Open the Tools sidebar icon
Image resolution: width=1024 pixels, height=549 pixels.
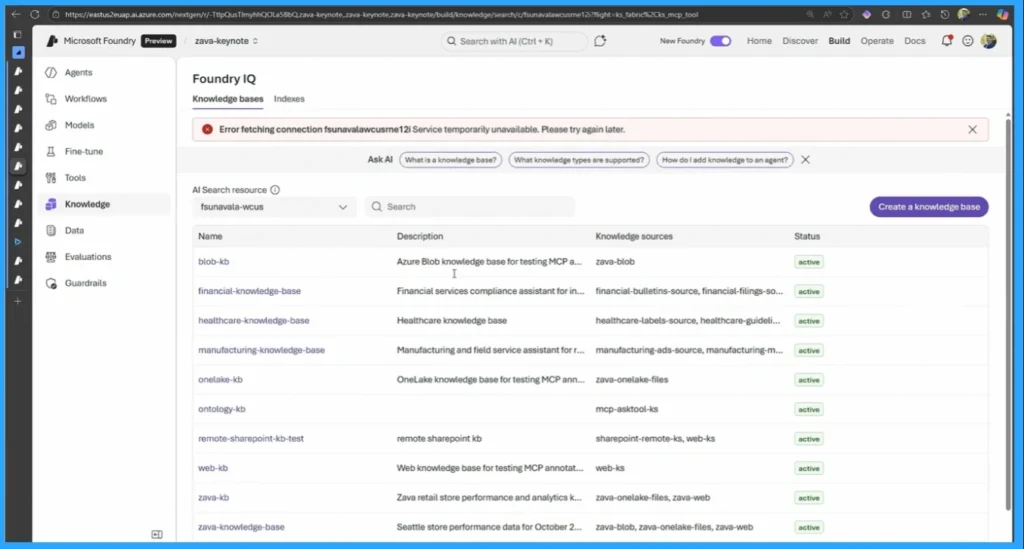tap(51, 178)
